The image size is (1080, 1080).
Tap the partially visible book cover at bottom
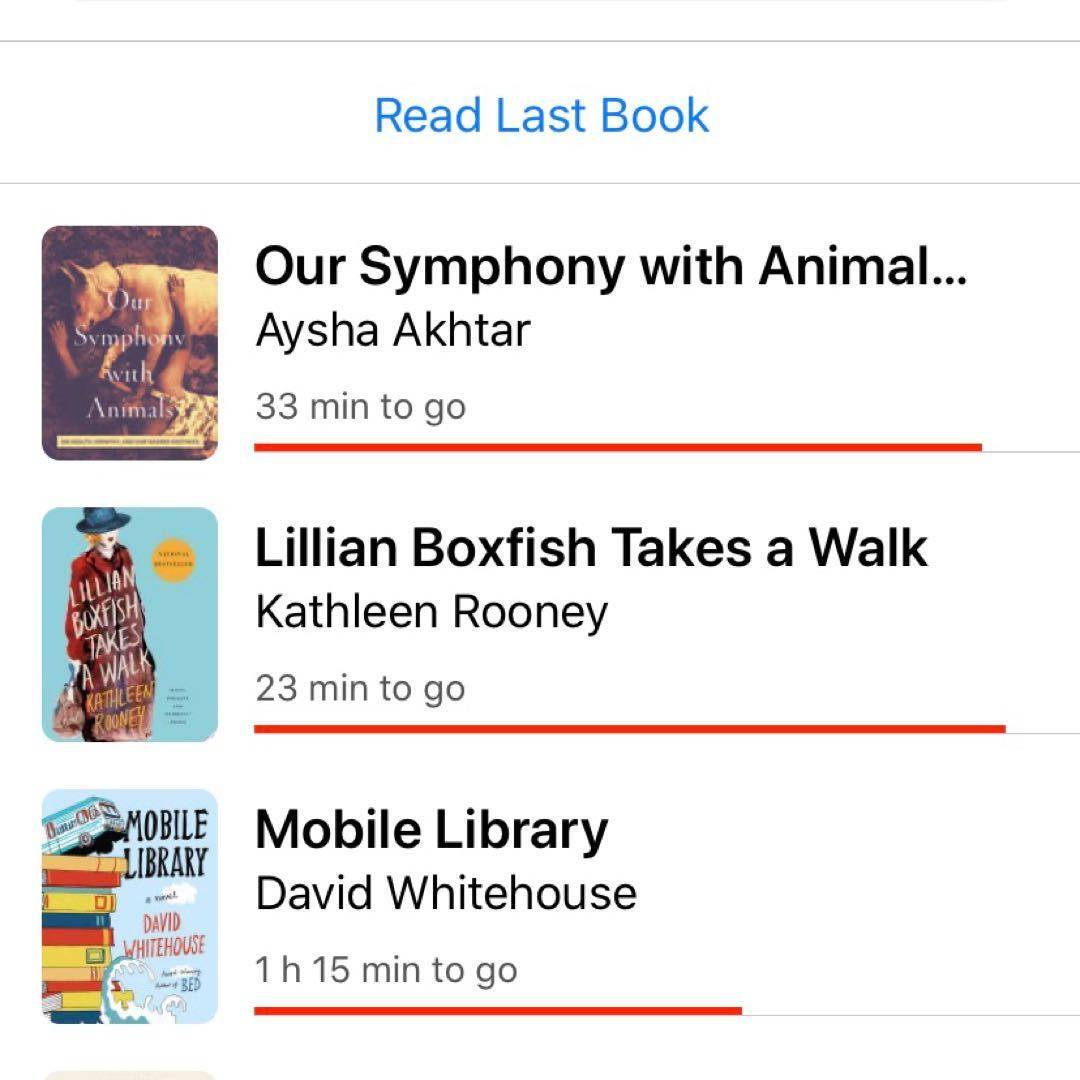[x=130, y=1074]
